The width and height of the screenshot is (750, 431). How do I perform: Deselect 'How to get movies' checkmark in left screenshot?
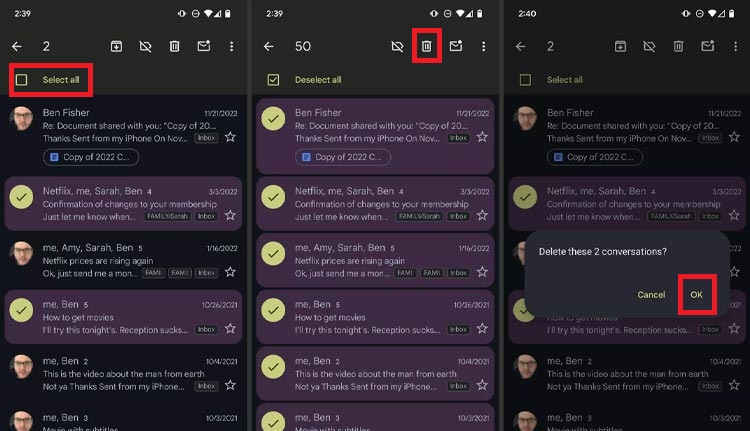(x=21, y=310)
